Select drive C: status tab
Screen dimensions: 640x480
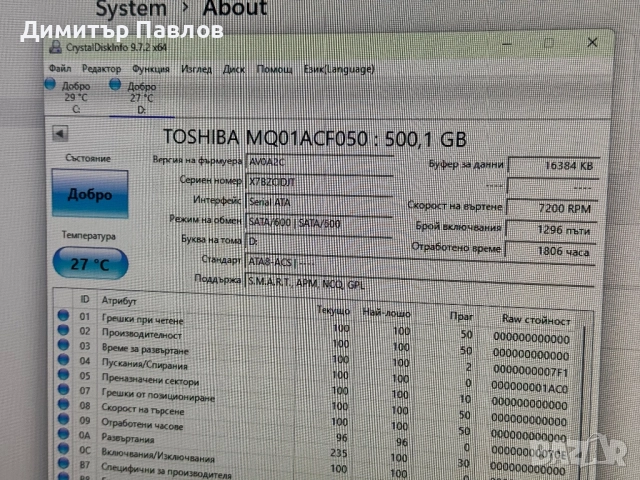point(67,97)
